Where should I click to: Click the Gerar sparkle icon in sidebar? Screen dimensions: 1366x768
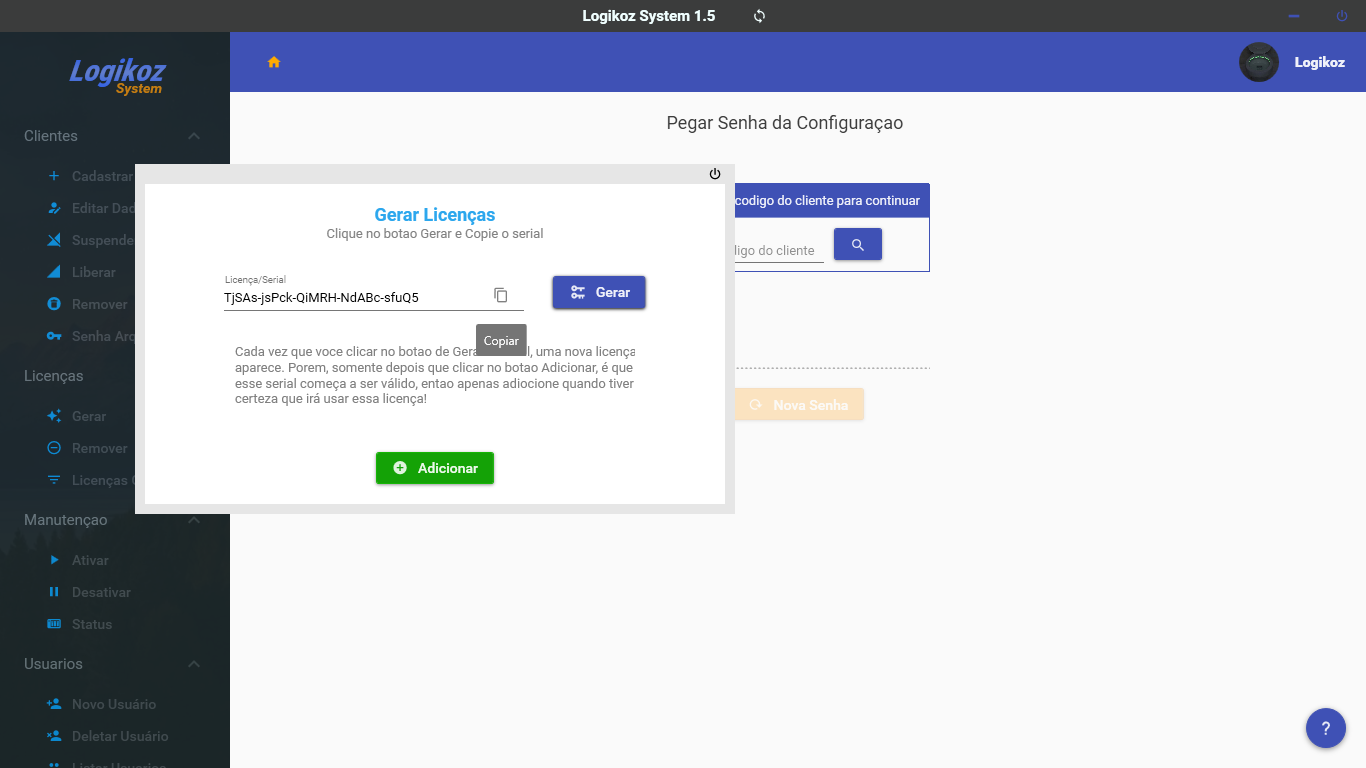coord(54,416)
